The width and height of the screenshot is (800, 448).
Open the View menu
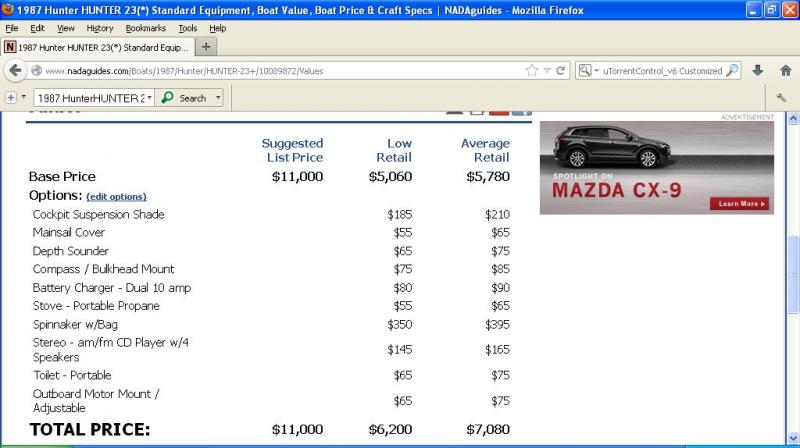coord(65,29)
